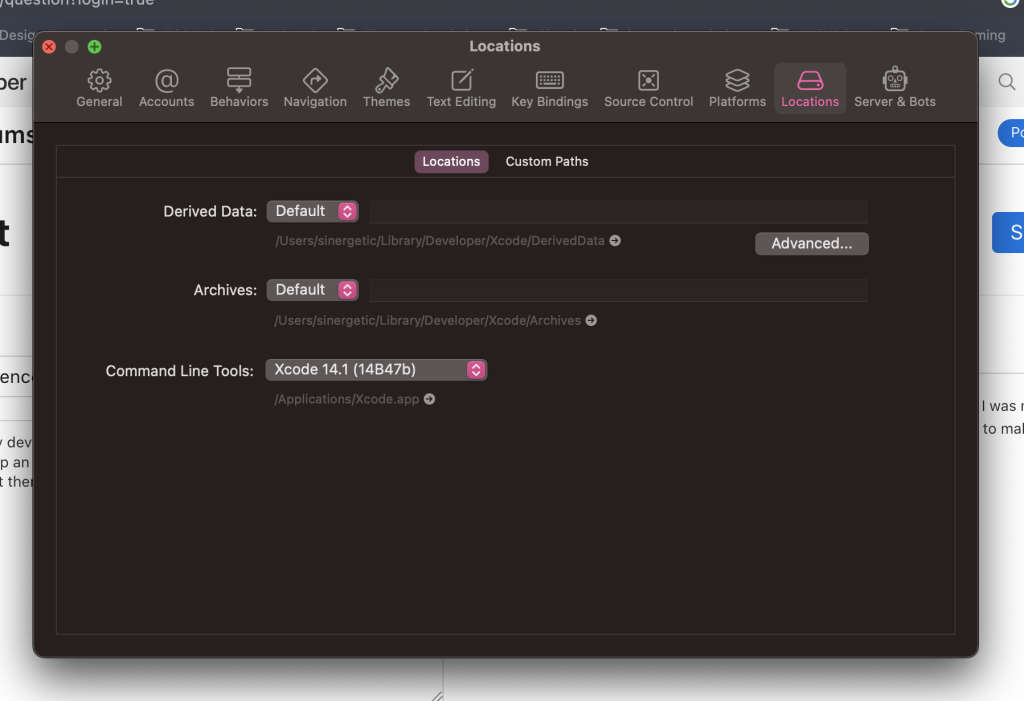Open the Source Control preferences pane
The image size is (1024, 701).
648,88
